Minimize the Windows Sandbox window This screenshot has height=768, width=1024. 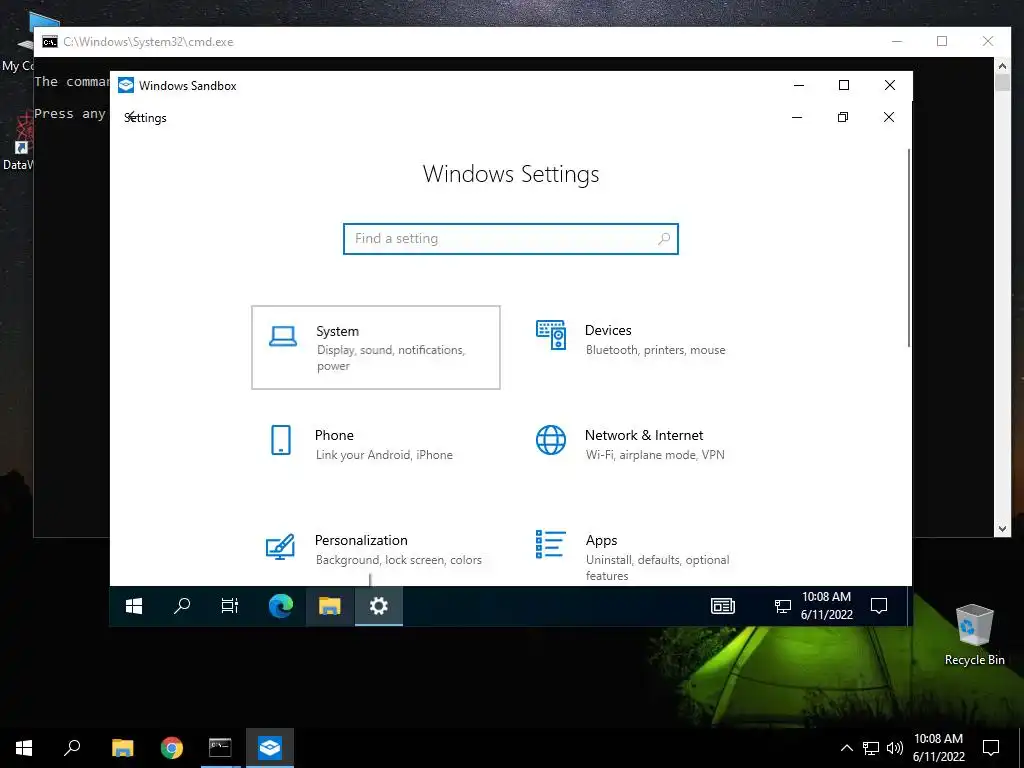pyautogui.click(x=798, y=85)
